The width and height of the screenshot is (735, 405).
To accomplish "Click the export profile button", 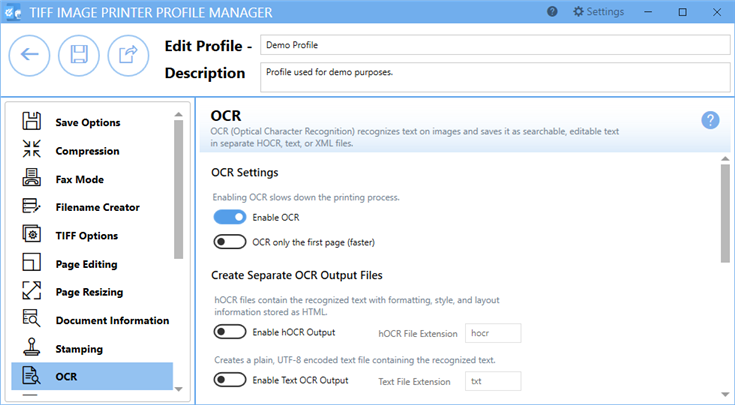I will click(128, 55).
